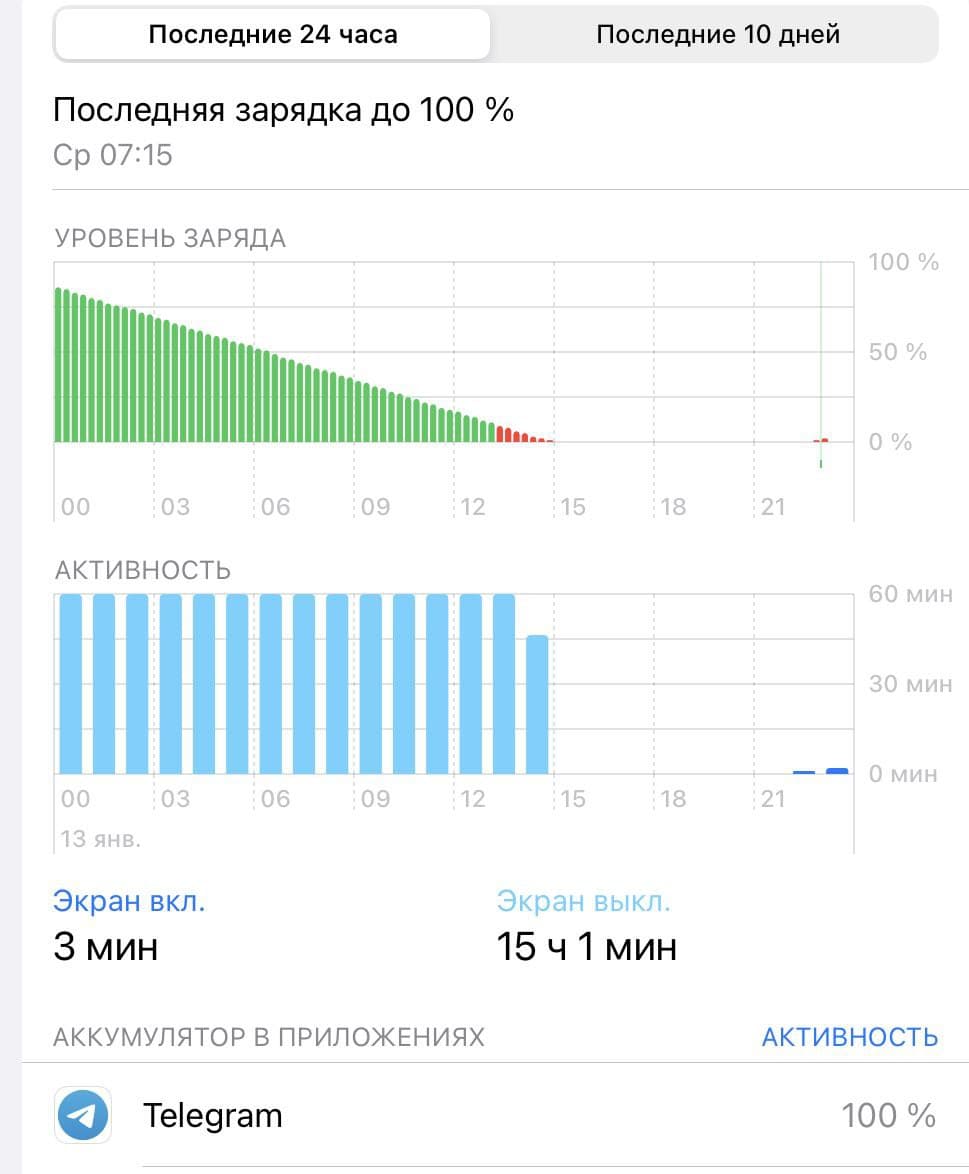The width and height of the screenshot is (969, 1174).
Task: Tap the "Последняя зарядка до 100 %" heading
Action: coord(283,110)
